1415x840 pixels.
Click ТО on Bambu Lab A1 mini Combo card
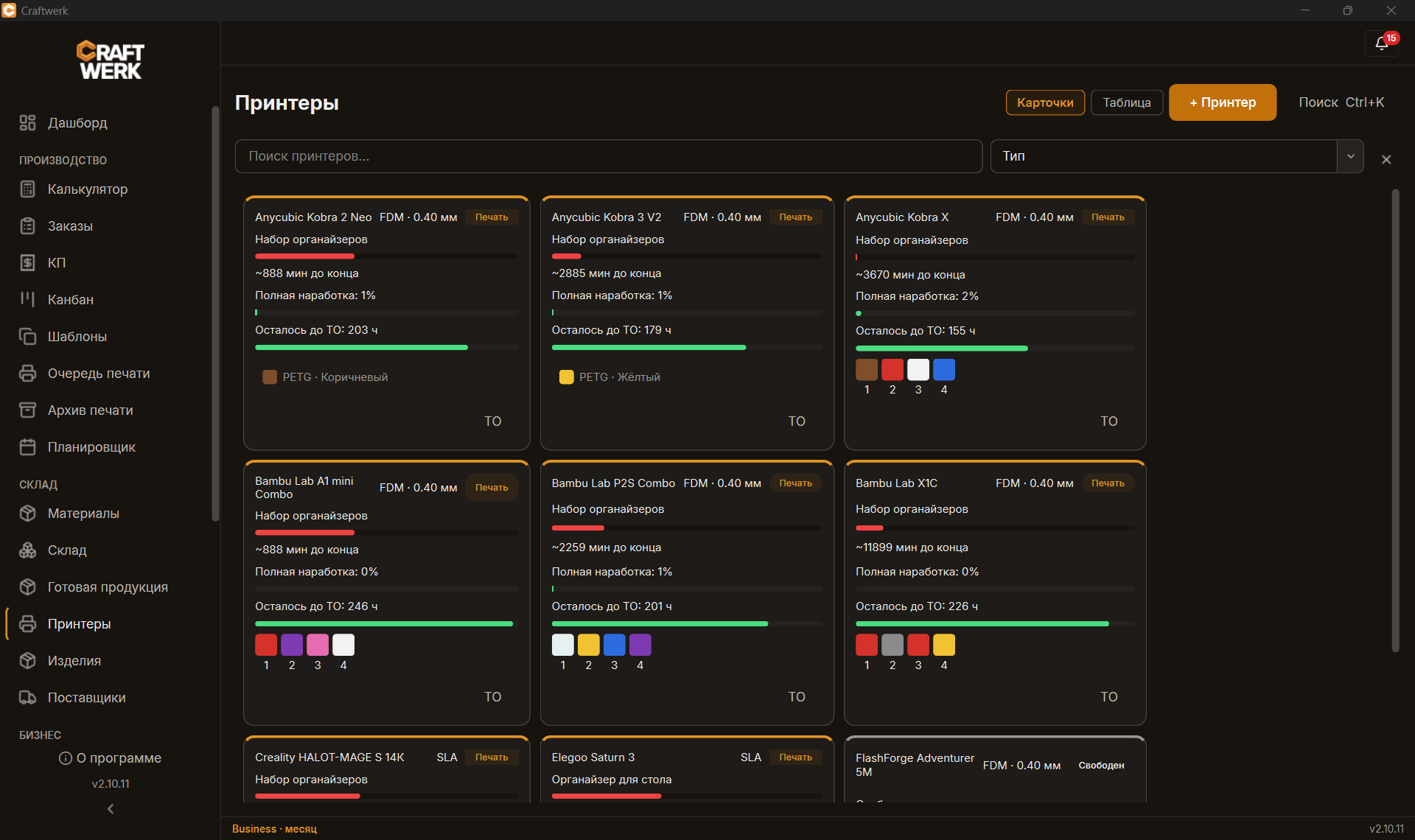coord(493,697)
